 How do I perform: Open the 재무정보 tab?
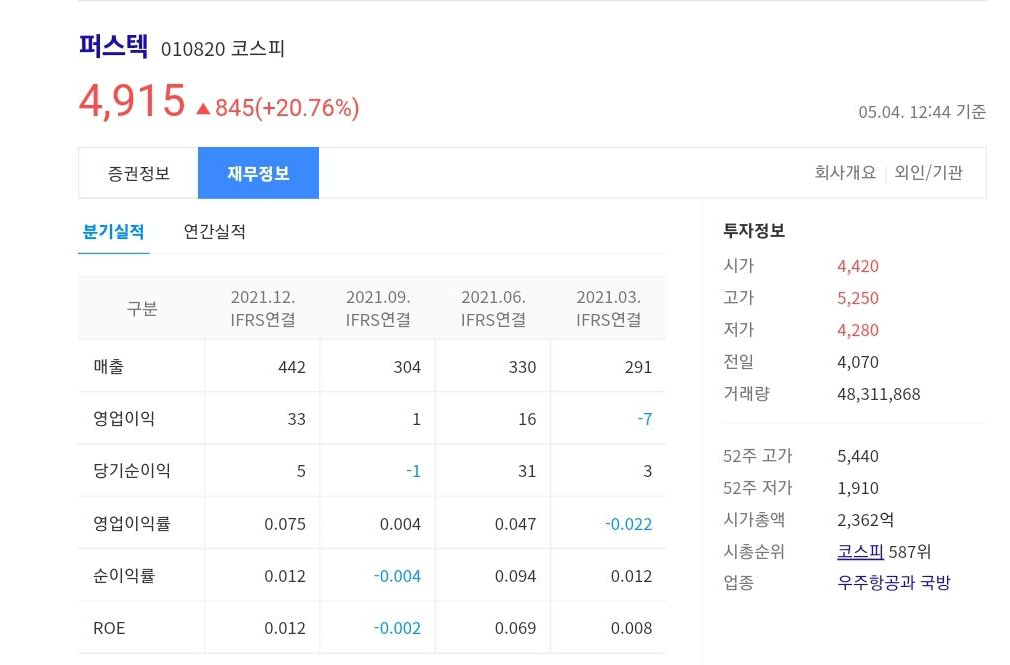coord(258,172)
